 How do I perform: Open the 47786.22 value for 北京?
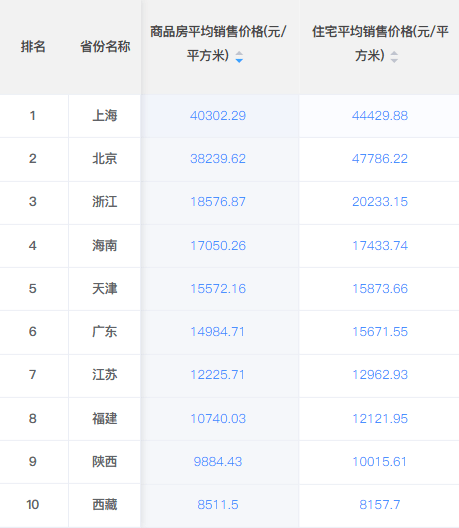[x=380, y=159]
